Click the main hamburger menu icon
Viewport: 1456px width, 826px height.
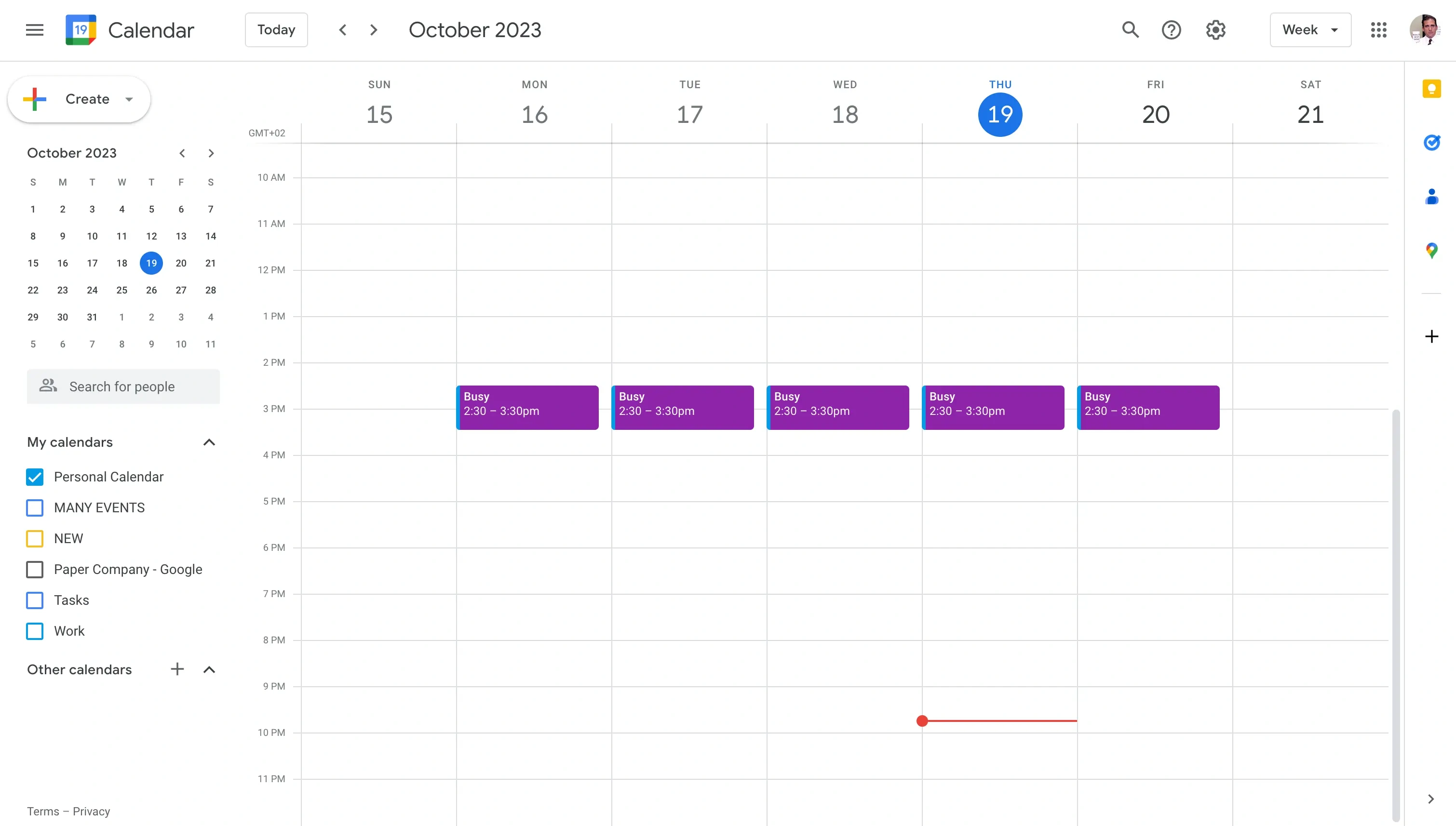click(x=33, y=30)
